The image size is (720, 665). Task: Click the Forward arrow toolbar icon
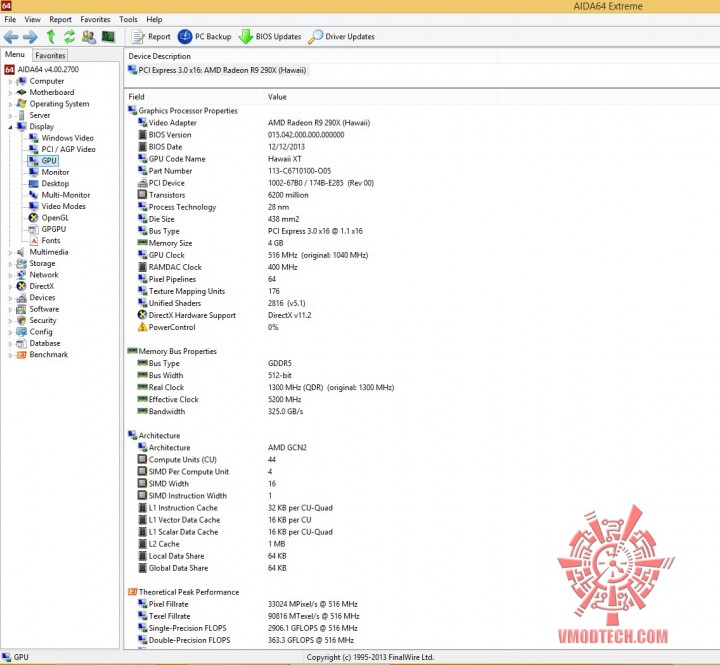pyautogui.click(x=30, y=37)
